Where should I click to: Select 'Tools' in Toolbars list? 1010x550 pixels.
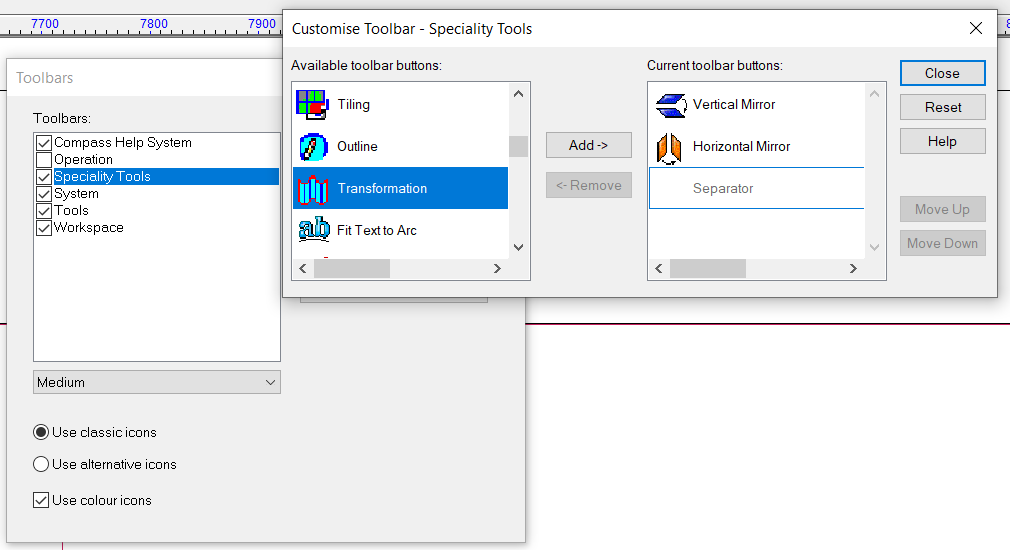click(71, 211)
